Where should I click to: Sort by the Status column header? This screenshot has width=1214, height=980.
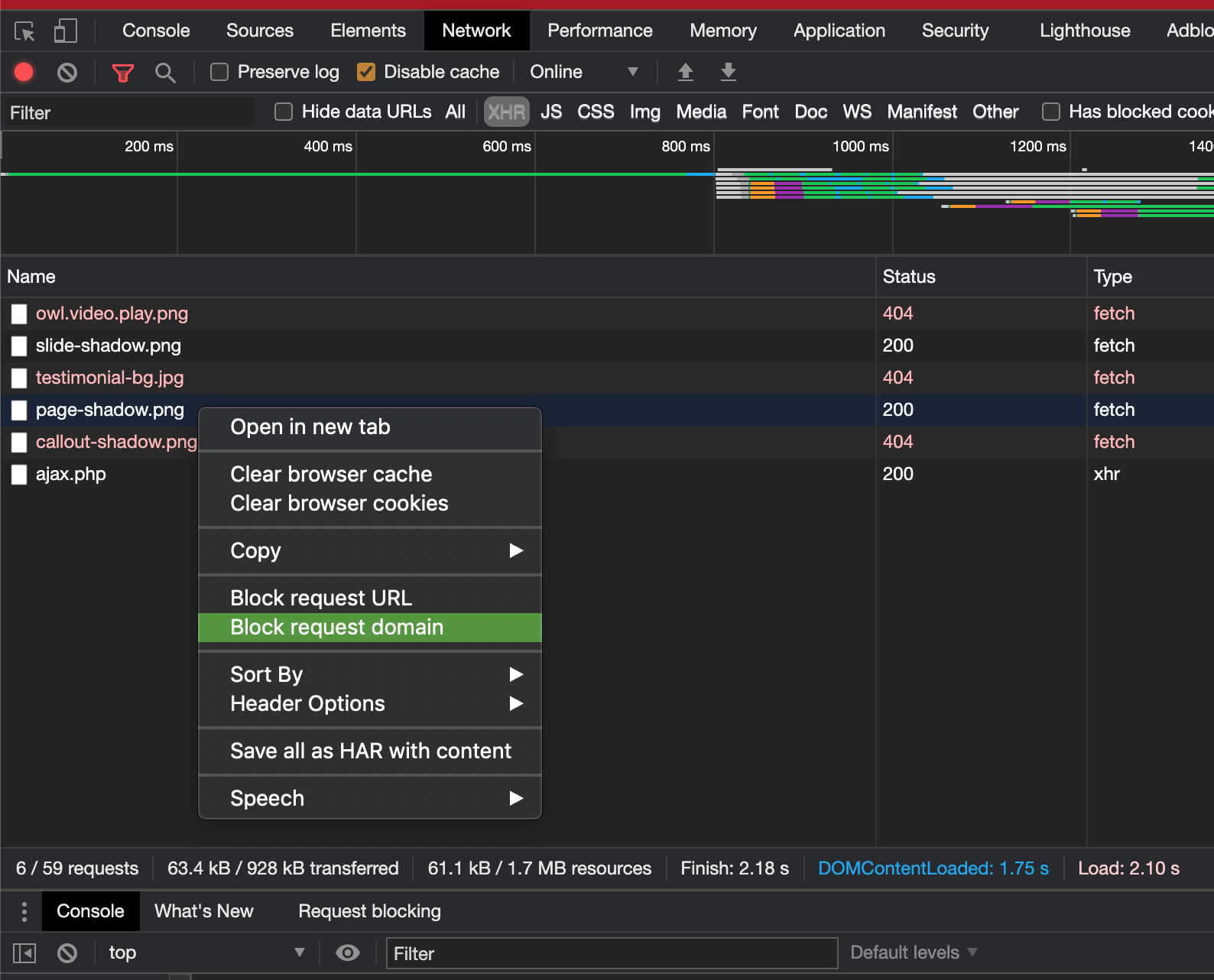981,277
